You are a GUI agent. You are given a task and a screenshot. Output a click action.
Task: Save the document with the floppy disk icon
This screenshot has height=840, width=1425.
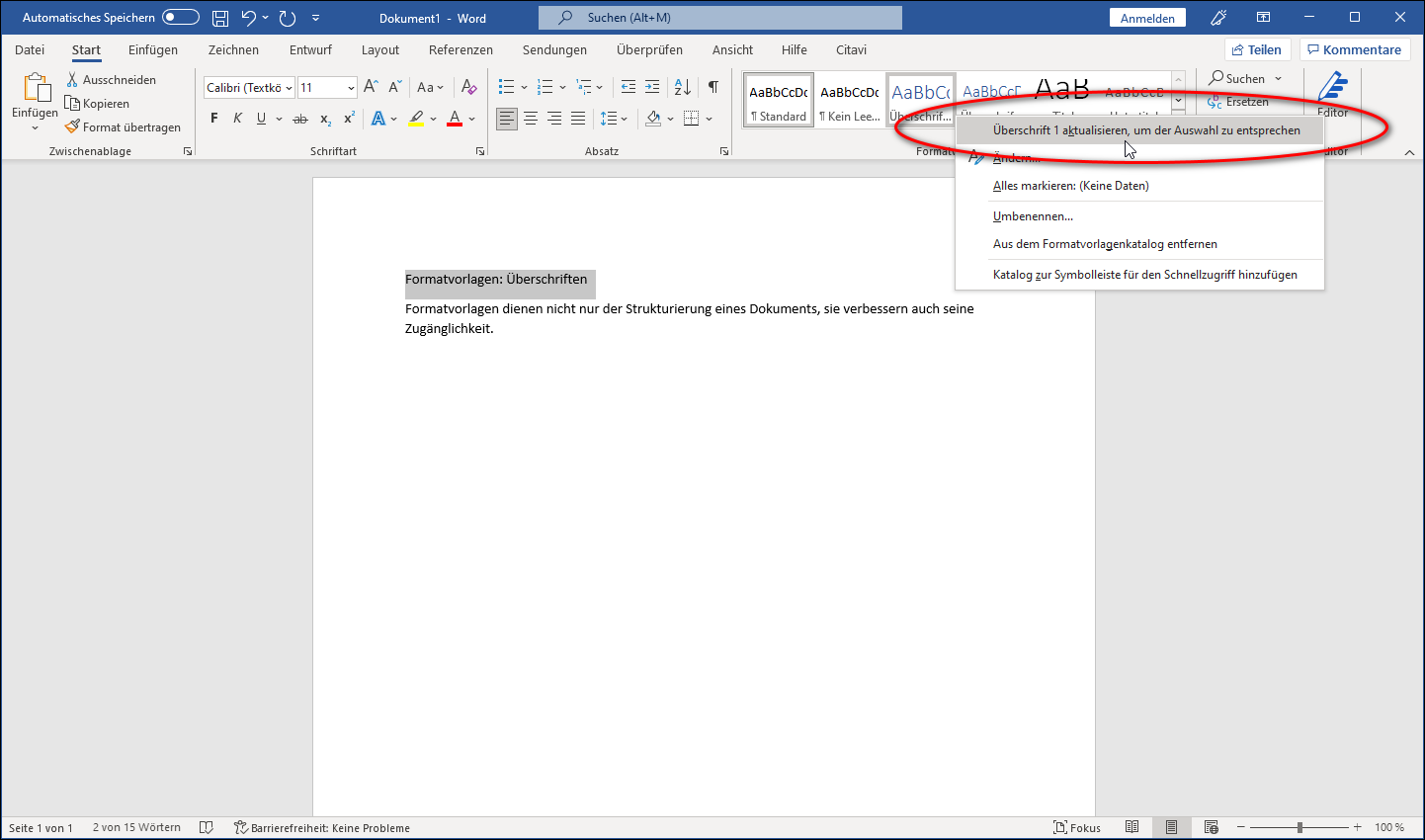click(220, 18)
